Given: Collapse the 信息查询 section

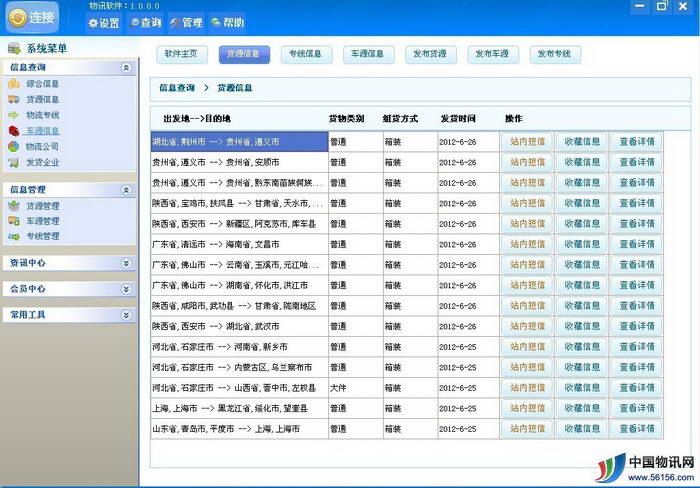Looking at the screenshot, I should [x=126, y=67].
